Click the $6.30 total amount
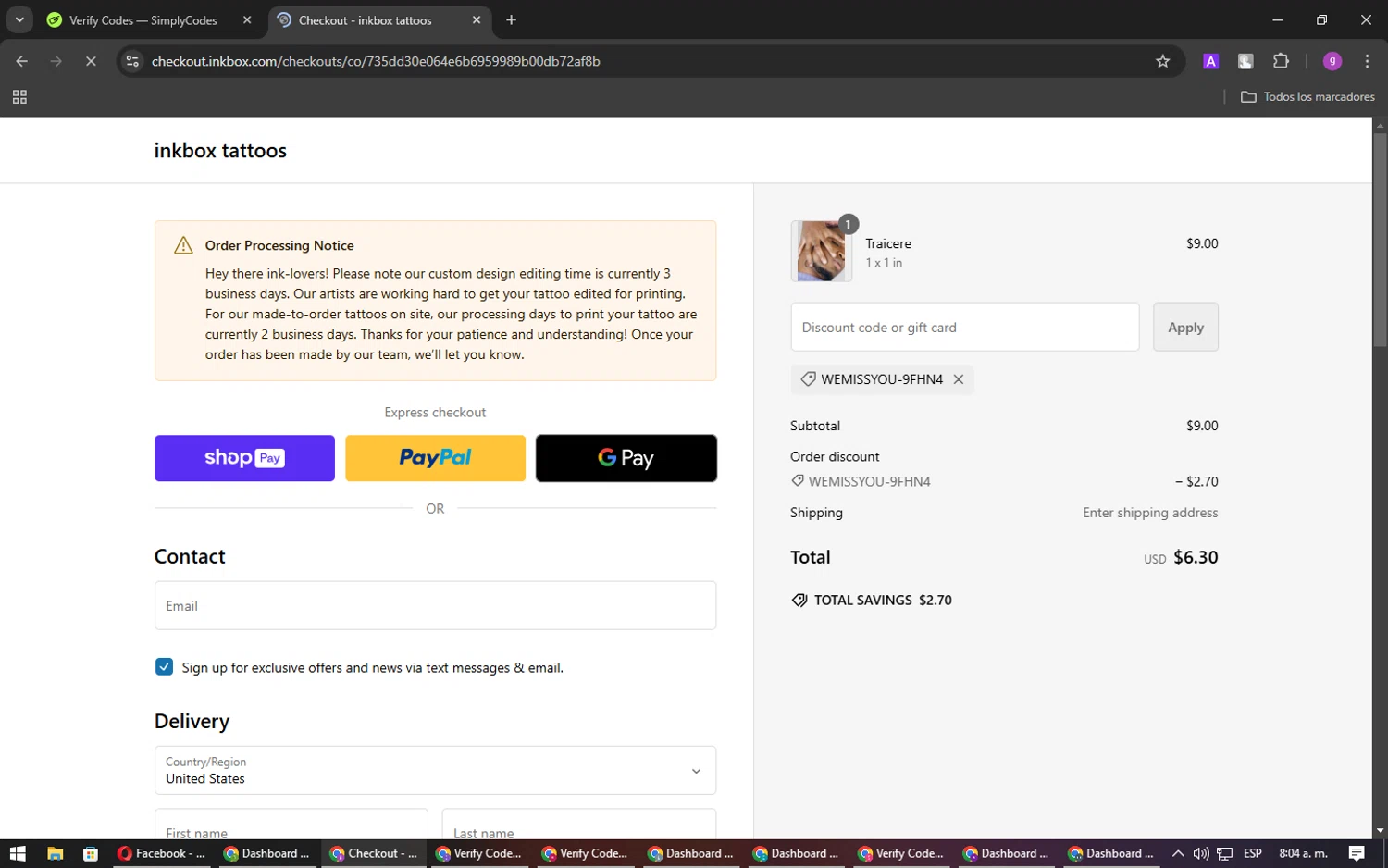 (1196, 557)
